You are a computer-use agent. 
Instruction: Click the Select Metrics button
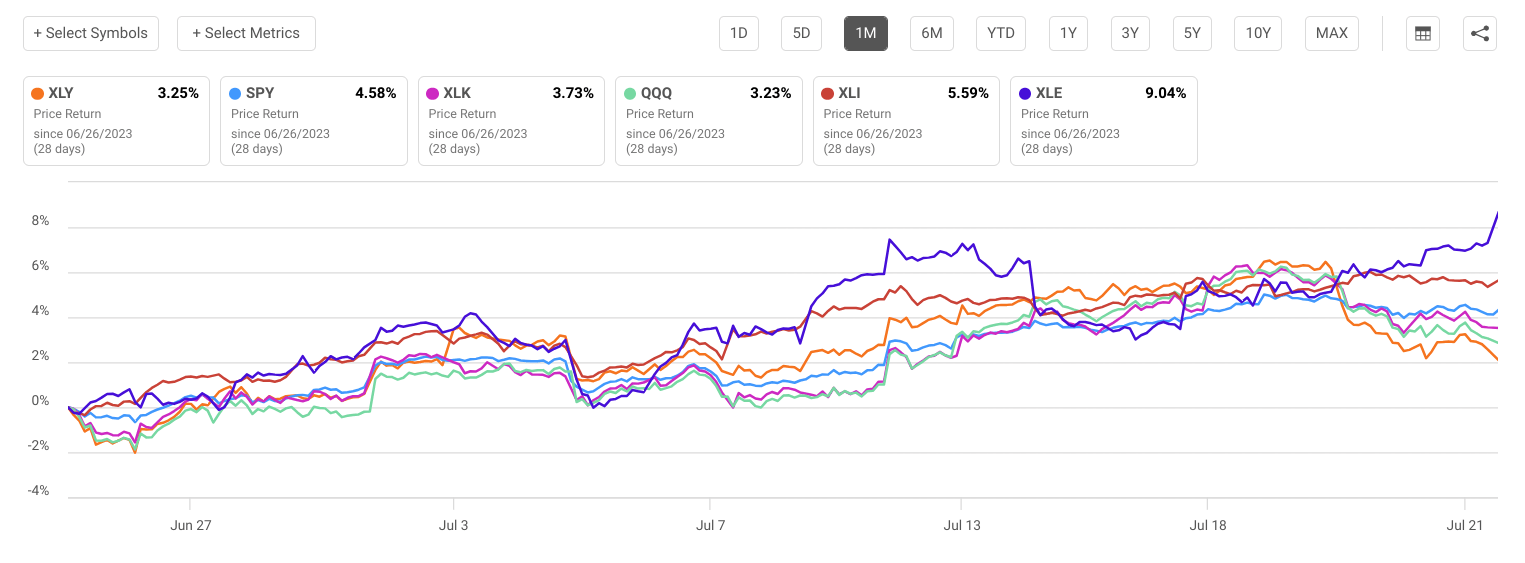click(x=246, y=33)
